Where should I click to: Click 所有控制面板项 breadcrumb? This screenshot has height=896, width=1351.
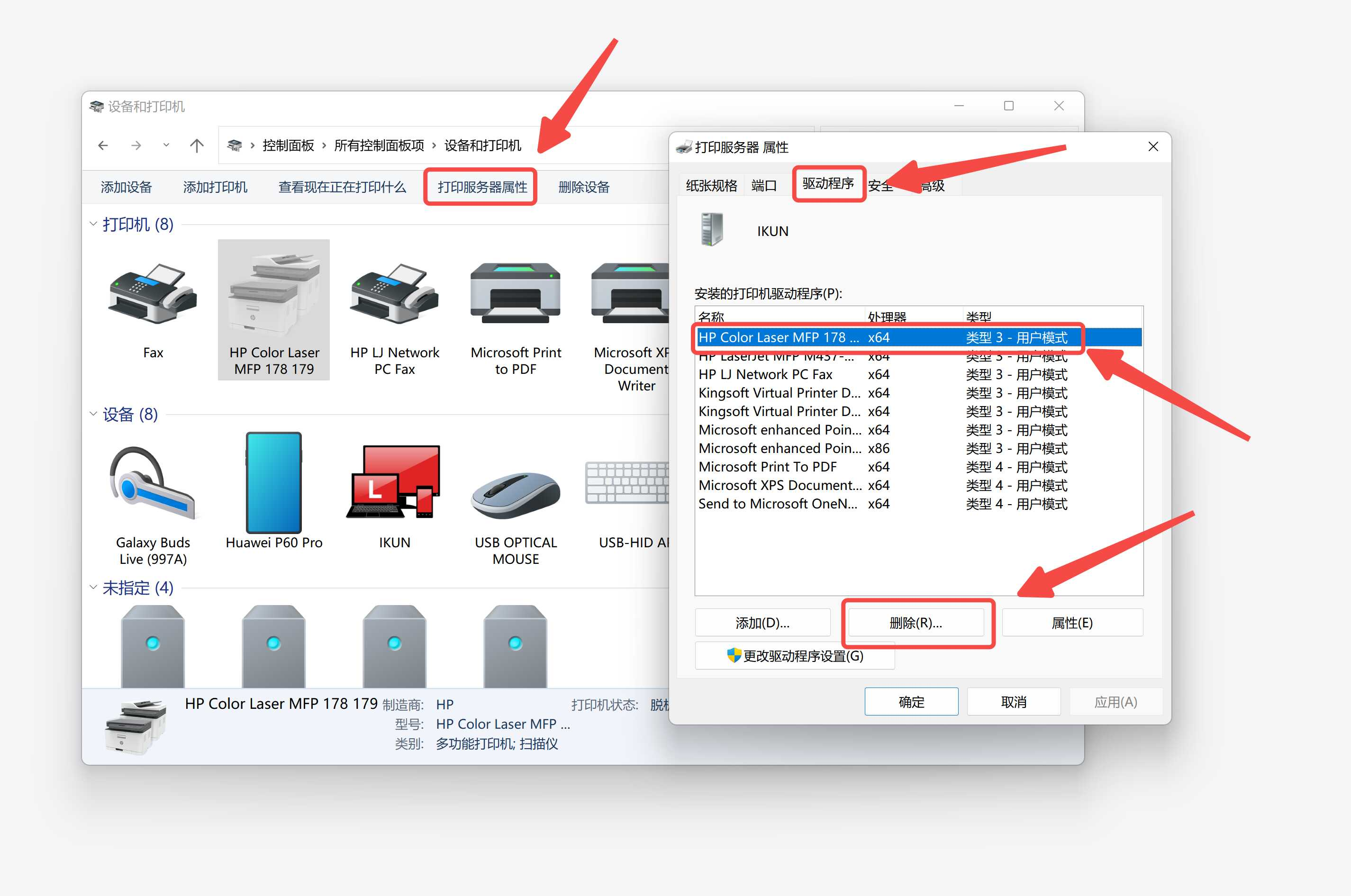[379, 146]
